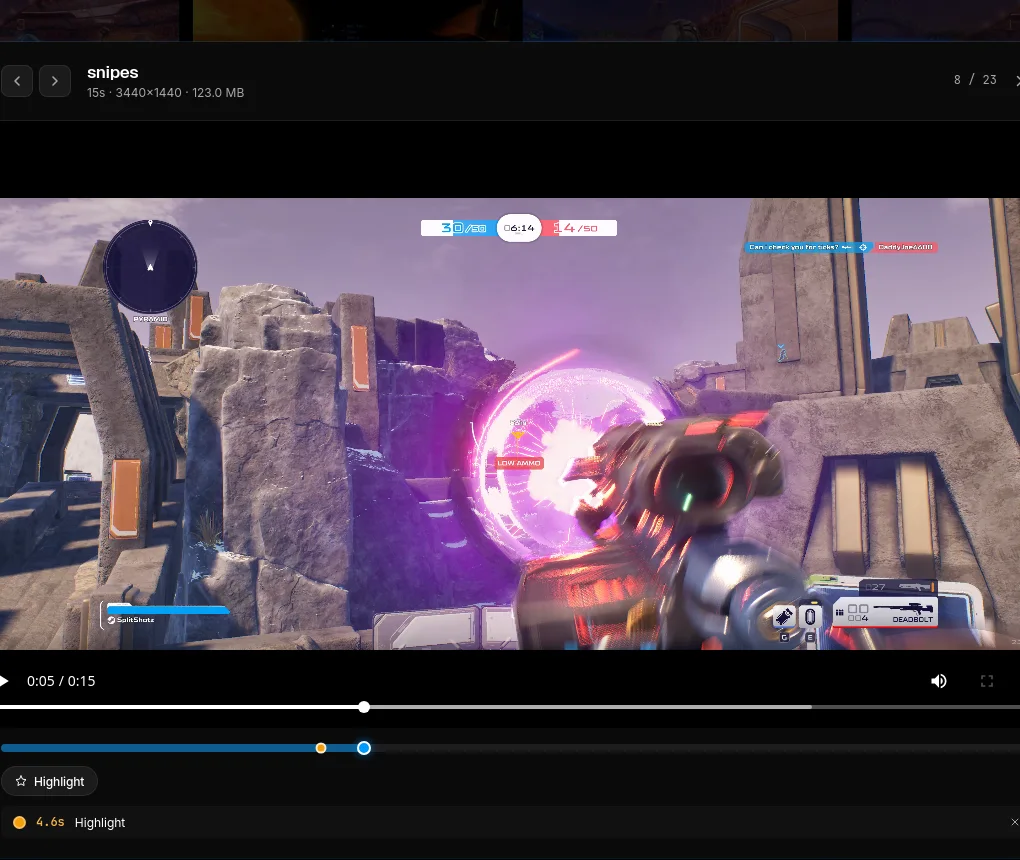Go to the next clip
The image size is (1020, 860).
pos(55,81)
